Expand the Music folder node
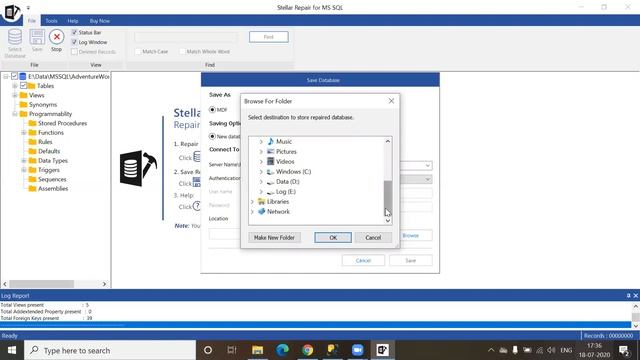The height and width of the screenshot is (360, 640). tap(261, 142)
